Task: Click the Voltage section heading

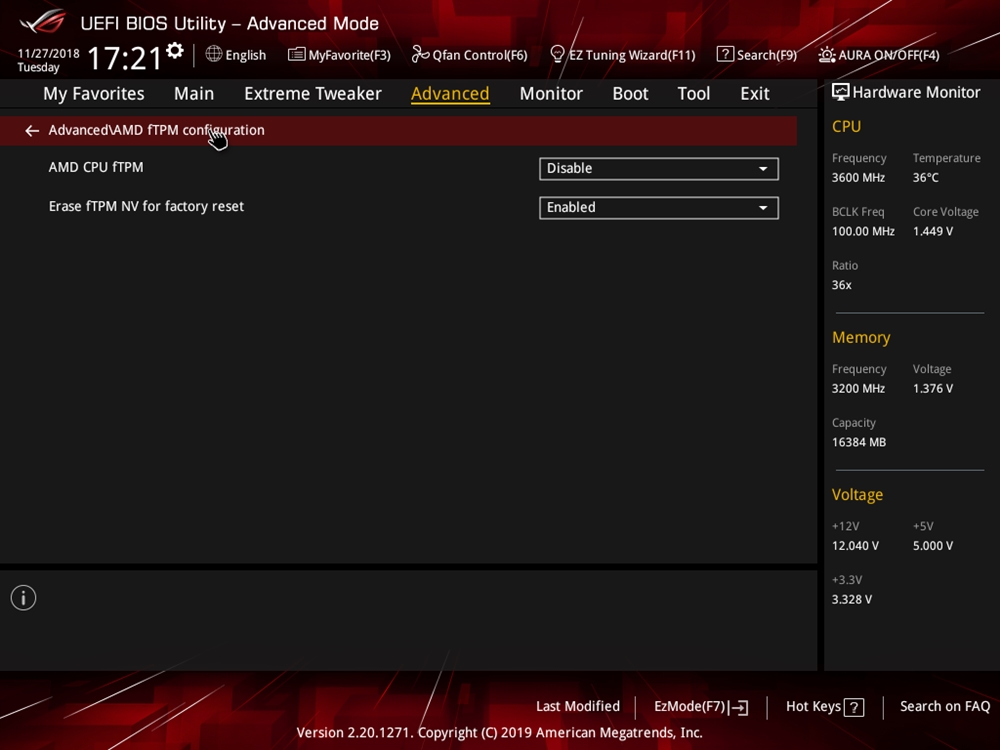Action: (857, 495)
